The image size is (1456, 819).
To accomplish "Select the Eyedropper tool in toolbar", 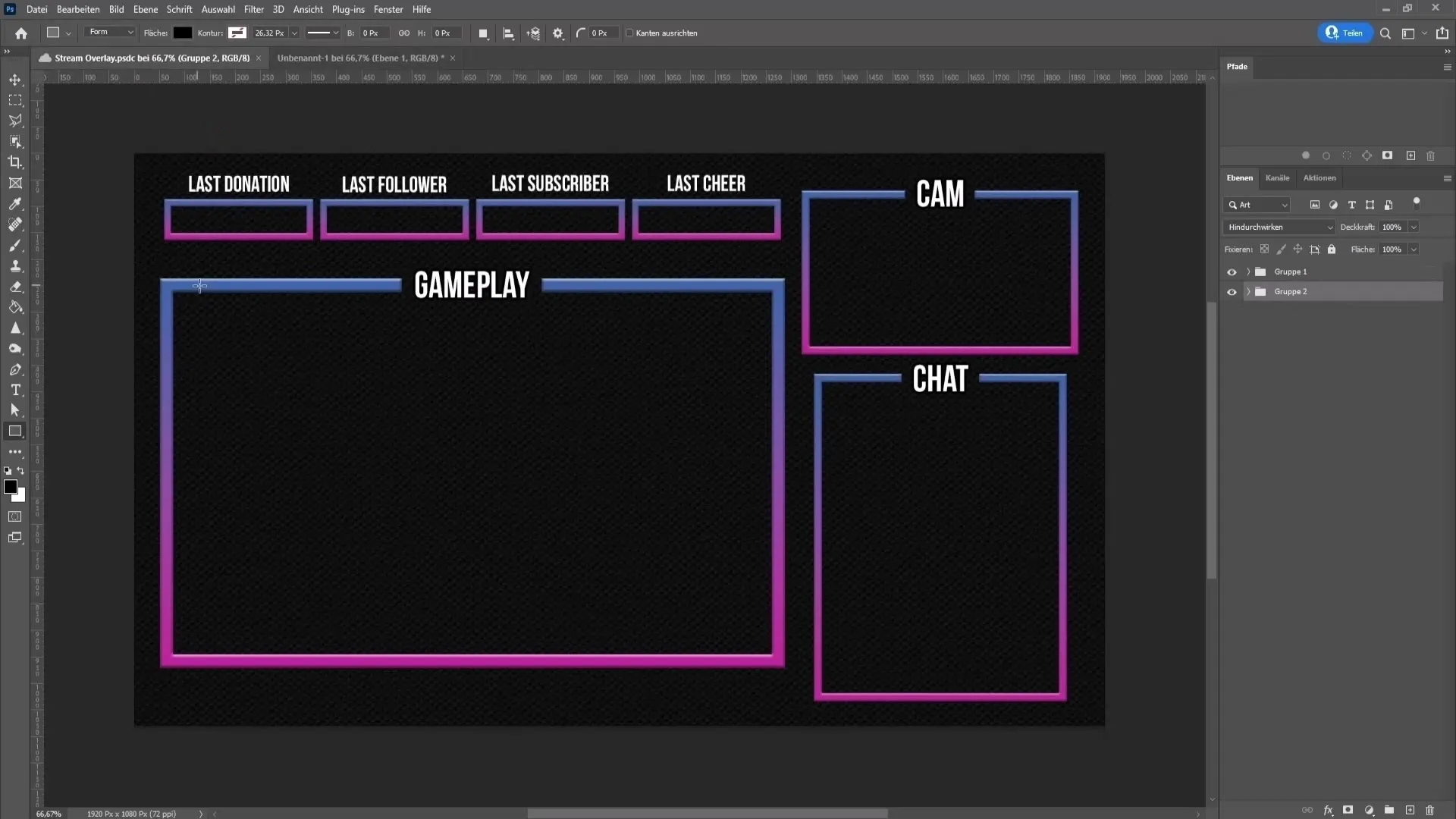I will 15,204.
